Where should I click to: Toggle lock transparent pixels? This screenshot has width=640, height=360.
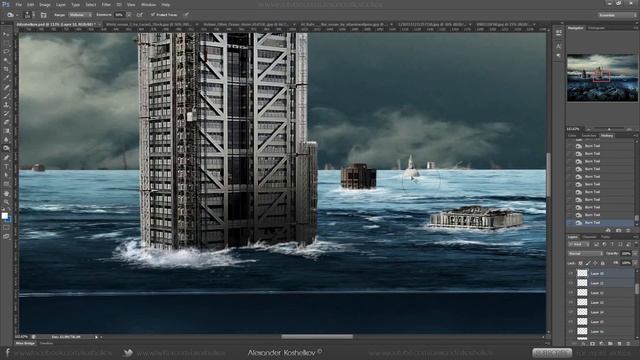tap(580, 263)
